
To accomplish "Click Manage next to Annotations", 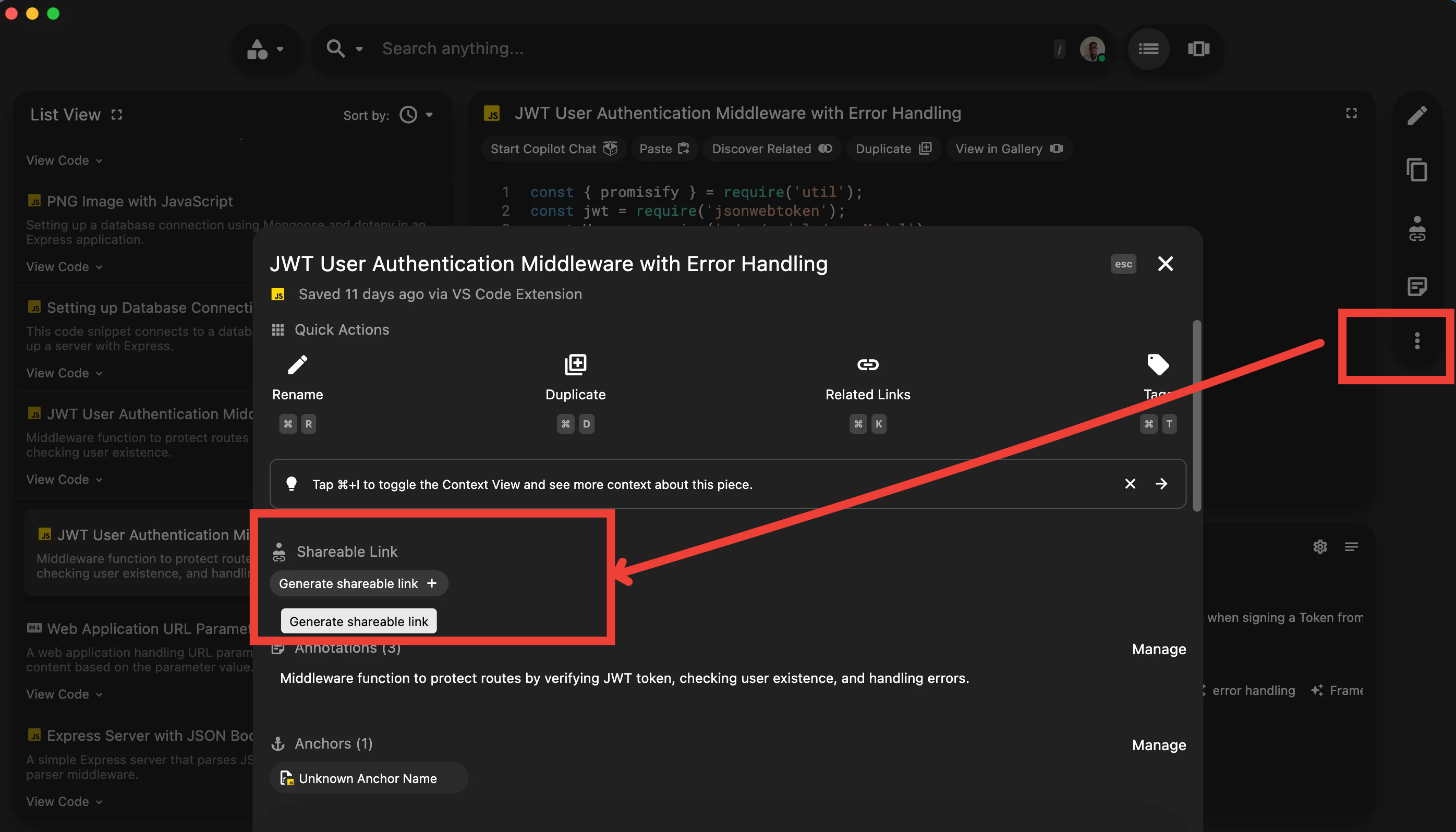I will (1158, 649).
